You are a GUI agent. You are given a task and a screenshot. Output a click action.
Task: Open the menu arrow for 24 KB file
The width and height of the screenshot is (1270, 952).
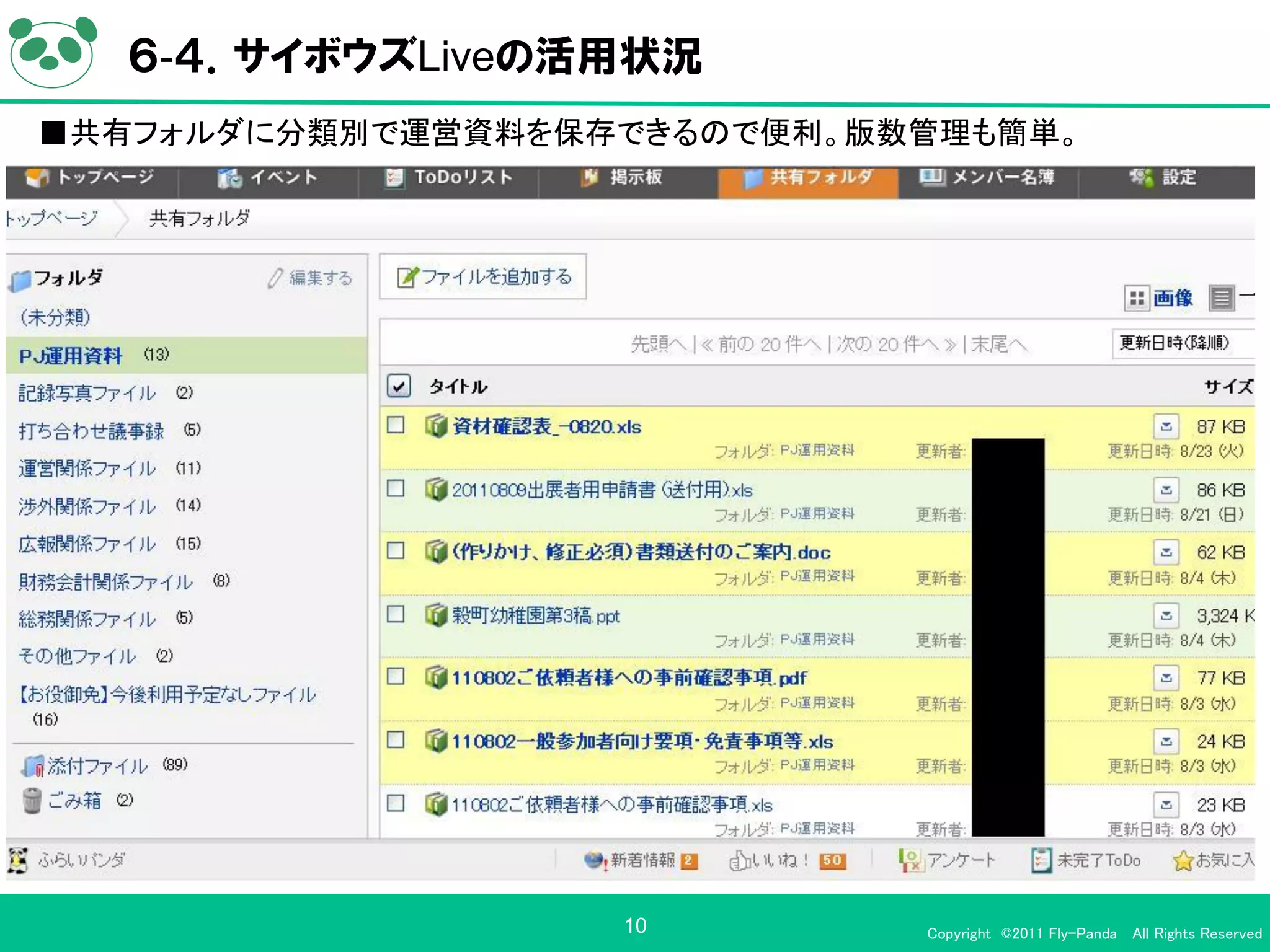coord(1166,741)
